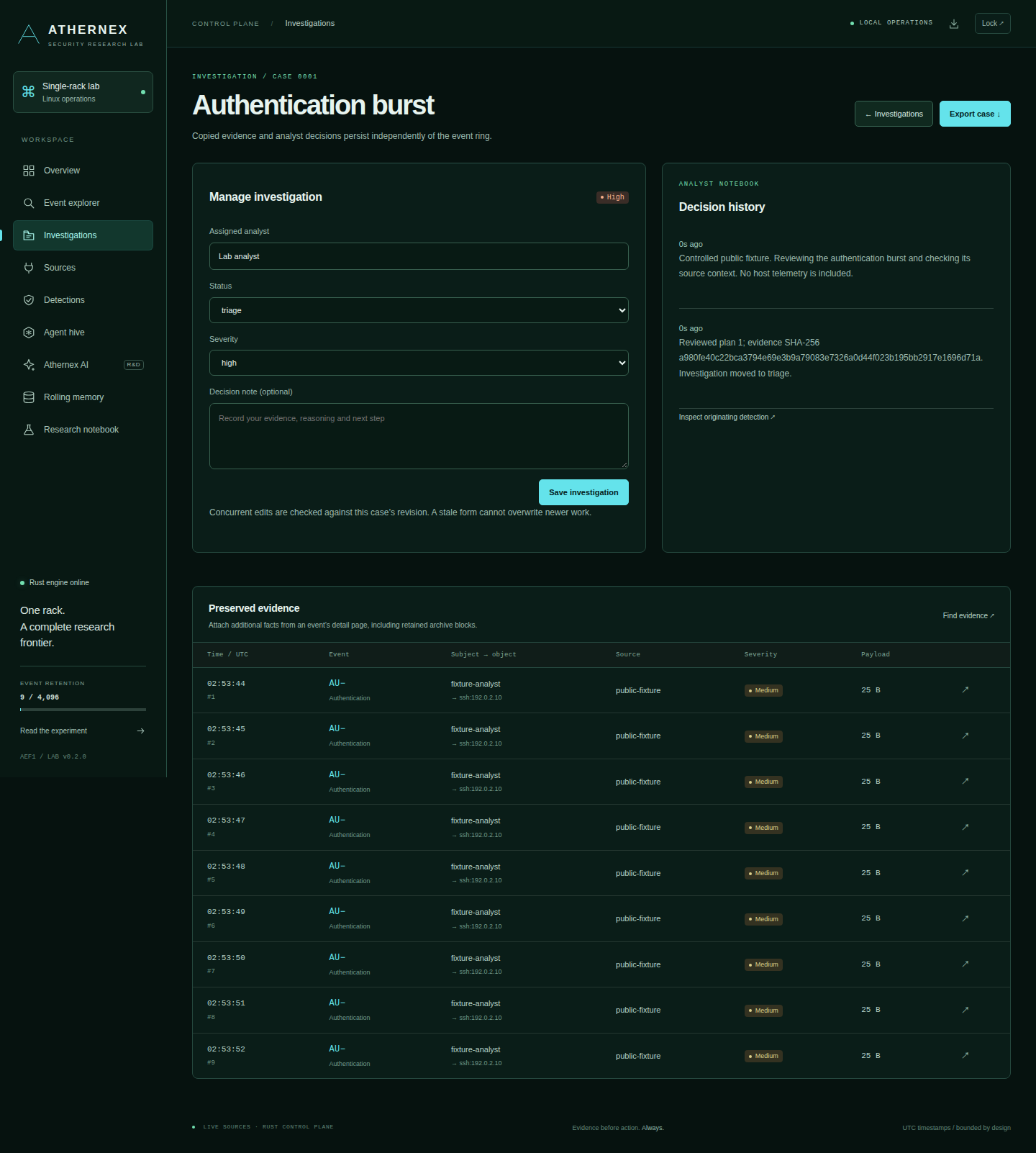Image resolution: width=1036 pixels, height=1153 pixels.
Task: Click the Export case button
Action: 975,114
